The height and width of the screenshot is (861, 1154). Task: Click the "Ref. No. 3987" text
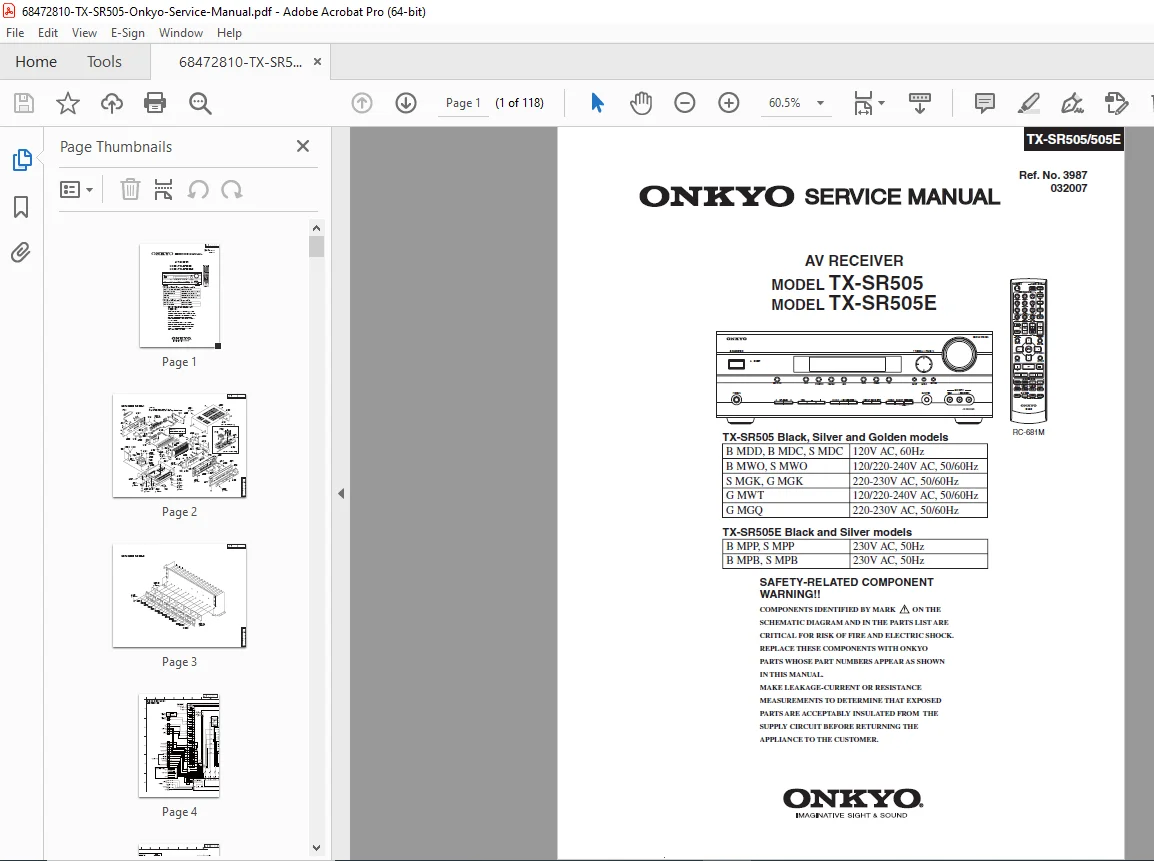pos(1052,175)
